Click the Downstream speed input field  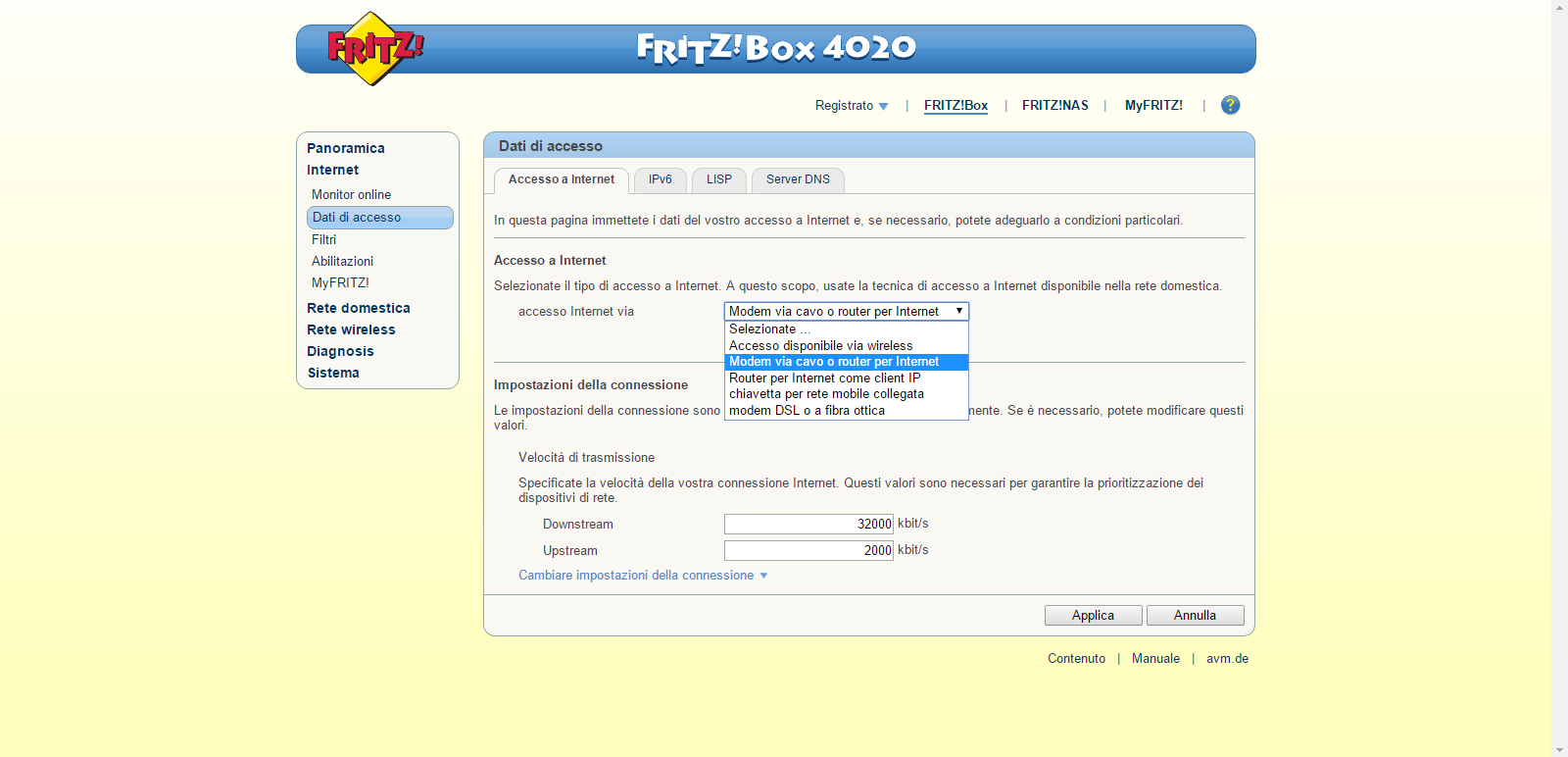click(808, 524)
